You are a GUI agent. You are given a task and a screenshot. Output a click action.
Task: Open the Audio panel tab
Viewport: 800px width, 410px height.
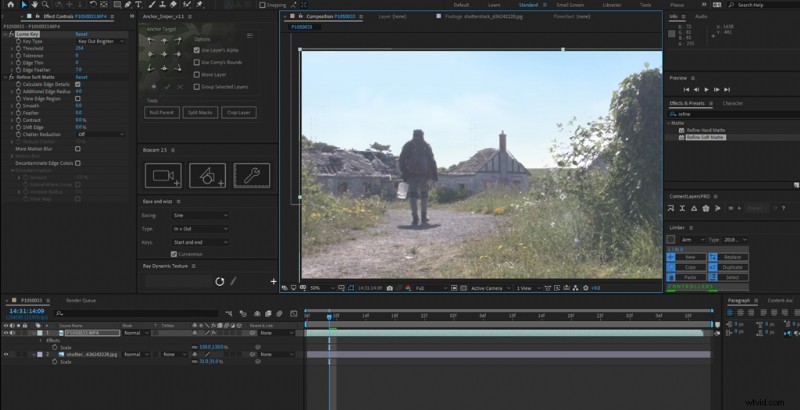(x=702, y=16)
